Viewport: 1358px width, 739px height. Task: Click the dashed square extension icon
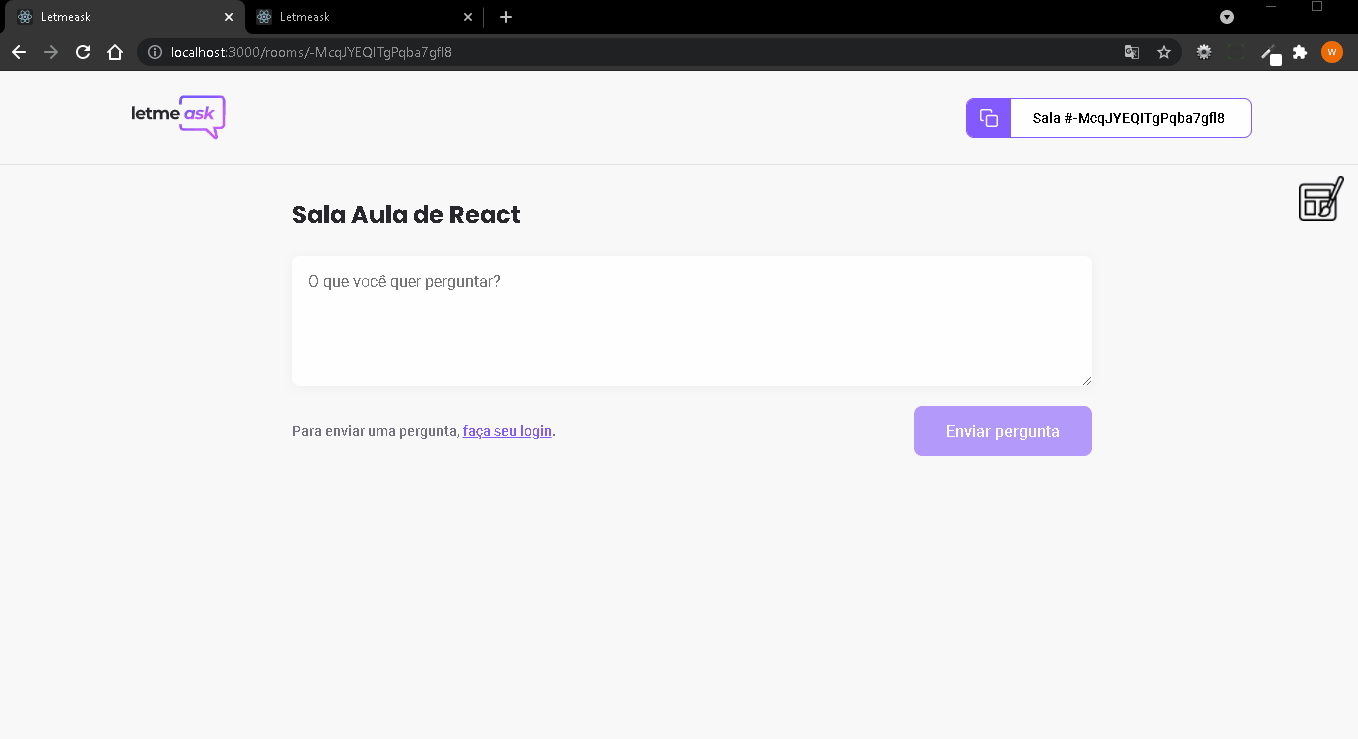tap(1236, 52)
